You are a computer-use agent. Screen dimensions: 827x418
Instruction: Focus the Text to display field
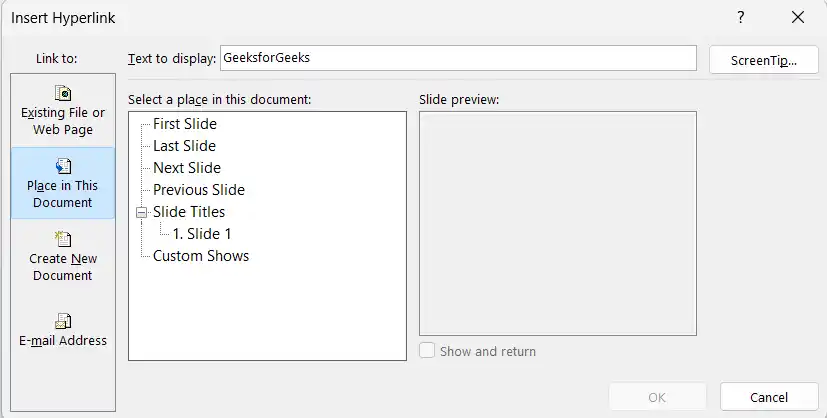click(458, 58)
